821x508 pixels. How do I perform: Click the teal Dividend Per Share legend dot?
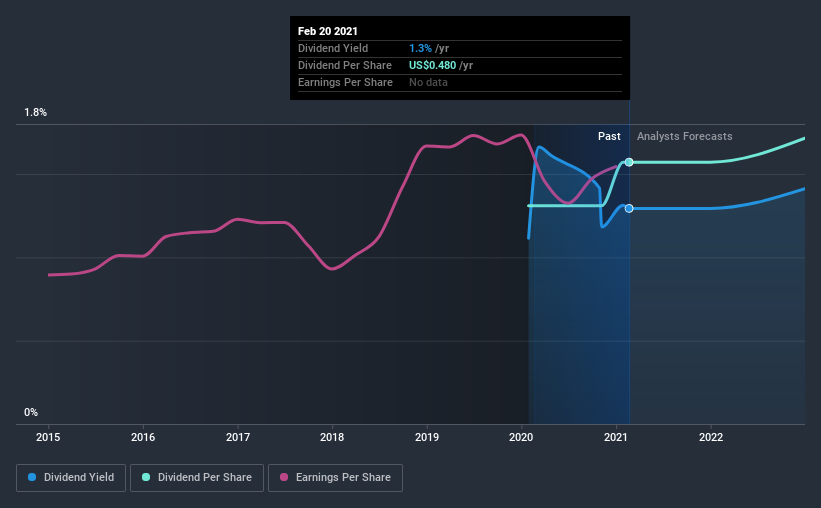146,477
